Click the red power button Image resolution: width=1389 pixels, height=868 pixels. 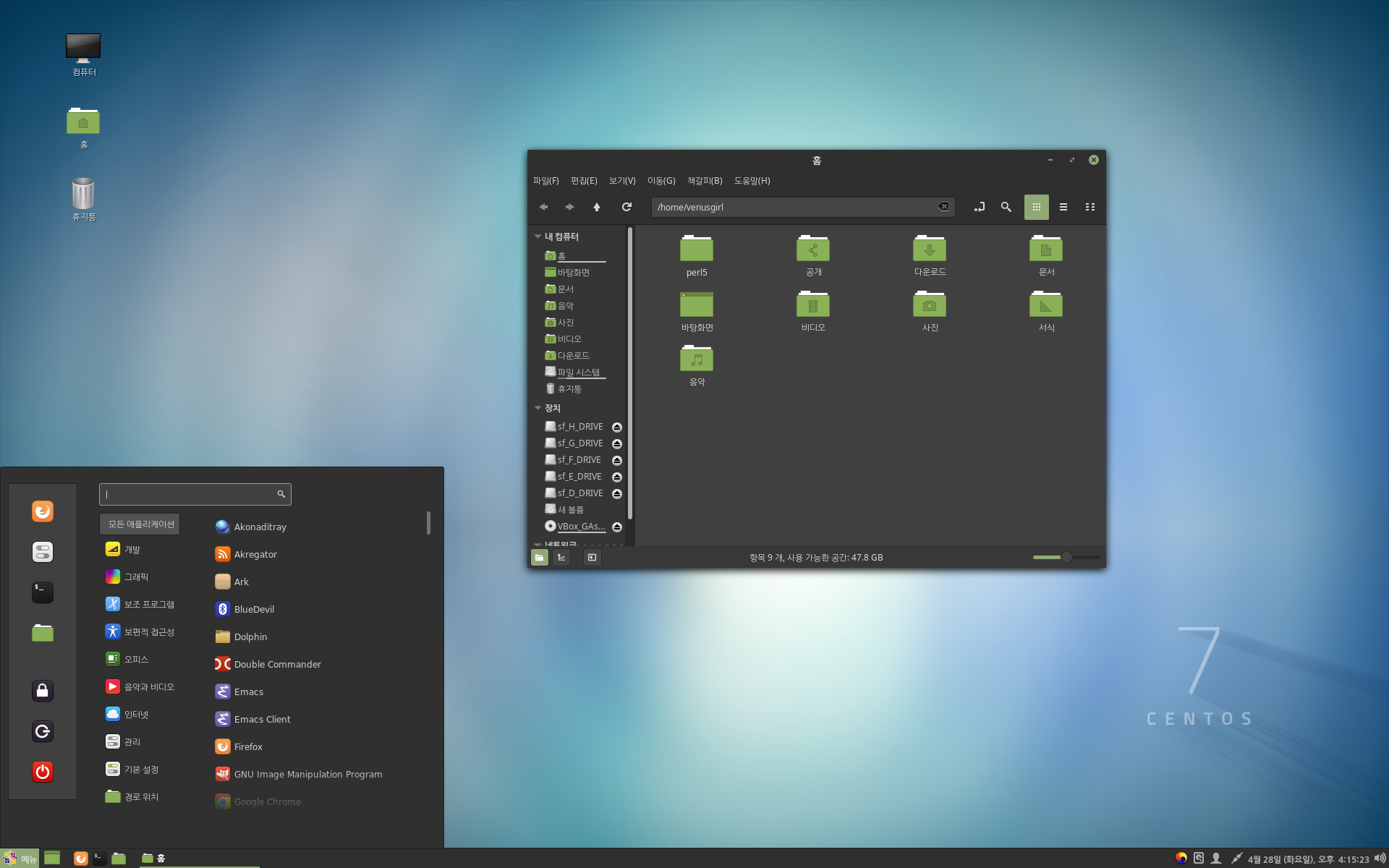pyautogui.click(x=43, y=772)
